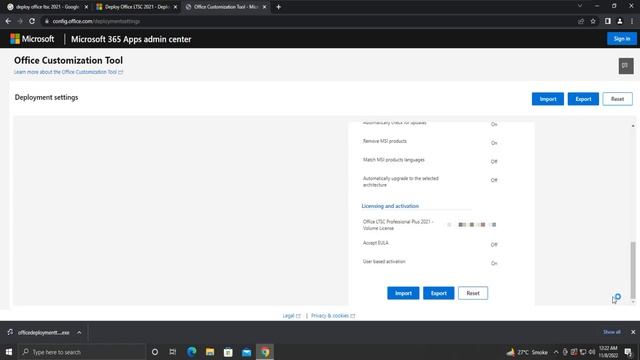This screenshot has width=640, height=360.
Task: Bookmark the page with the star icon
Action: 593,21
